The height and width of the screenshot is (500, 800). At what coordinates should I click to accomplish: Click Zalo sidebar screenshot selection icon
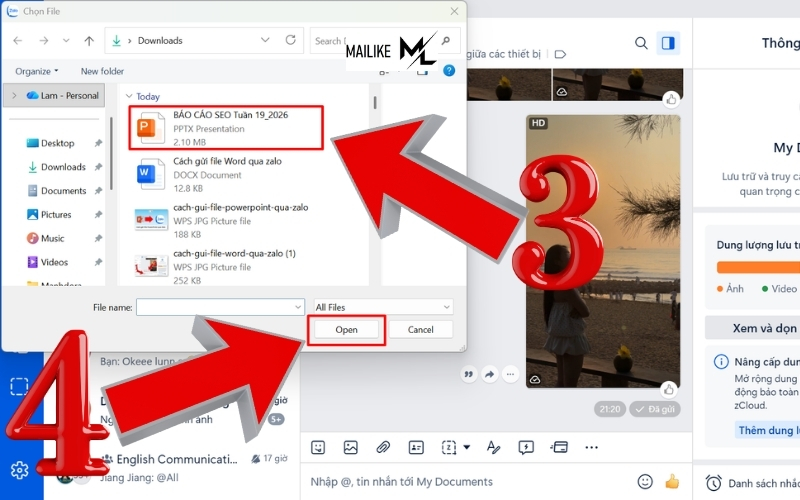(x=19, y=386)
